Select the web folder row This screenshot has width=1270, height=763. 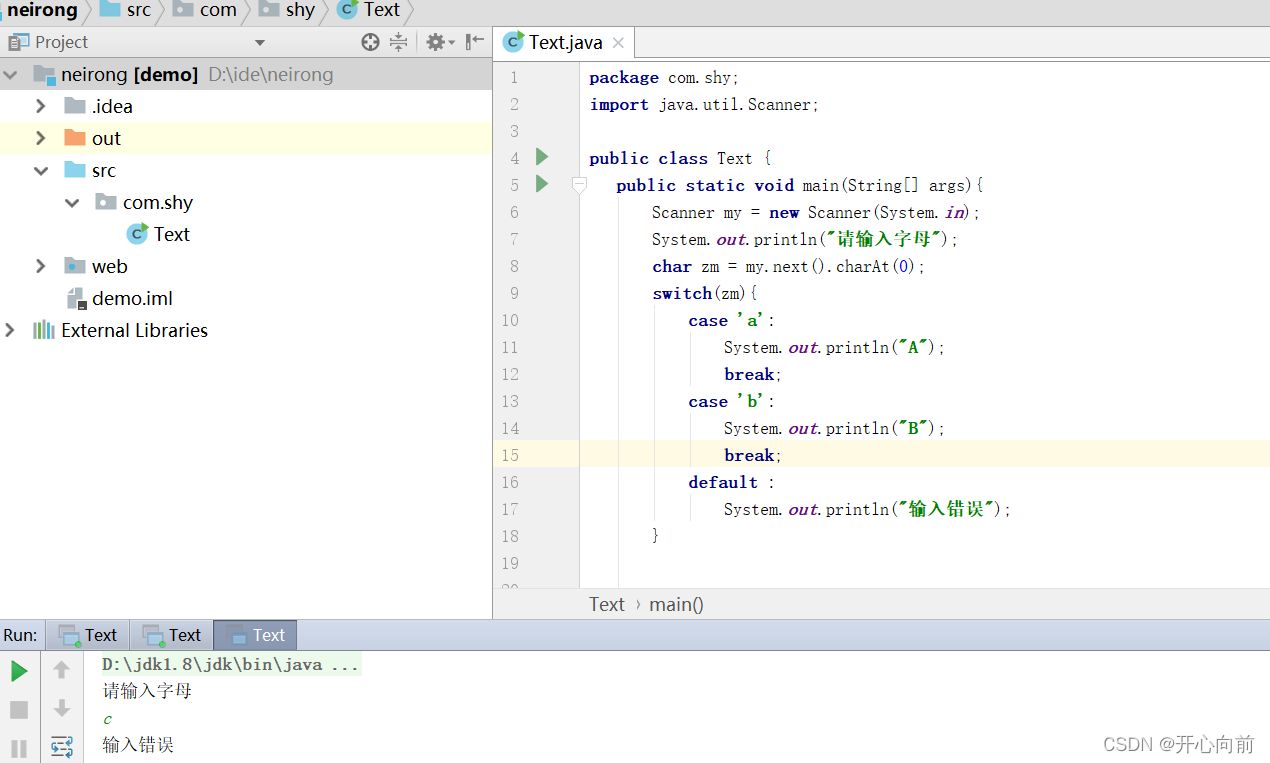(x=245, y=266)
